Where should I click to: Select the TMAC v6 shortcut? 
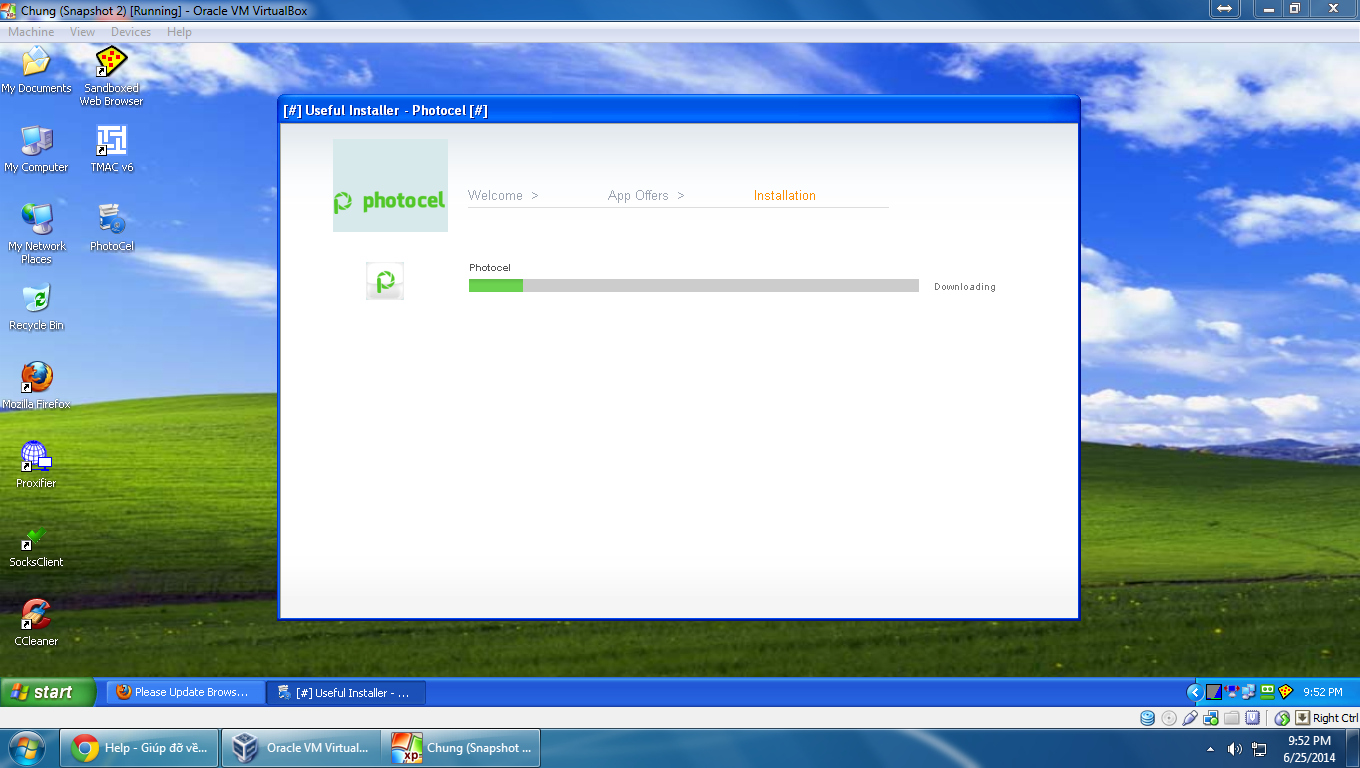[x=111, y=149]
